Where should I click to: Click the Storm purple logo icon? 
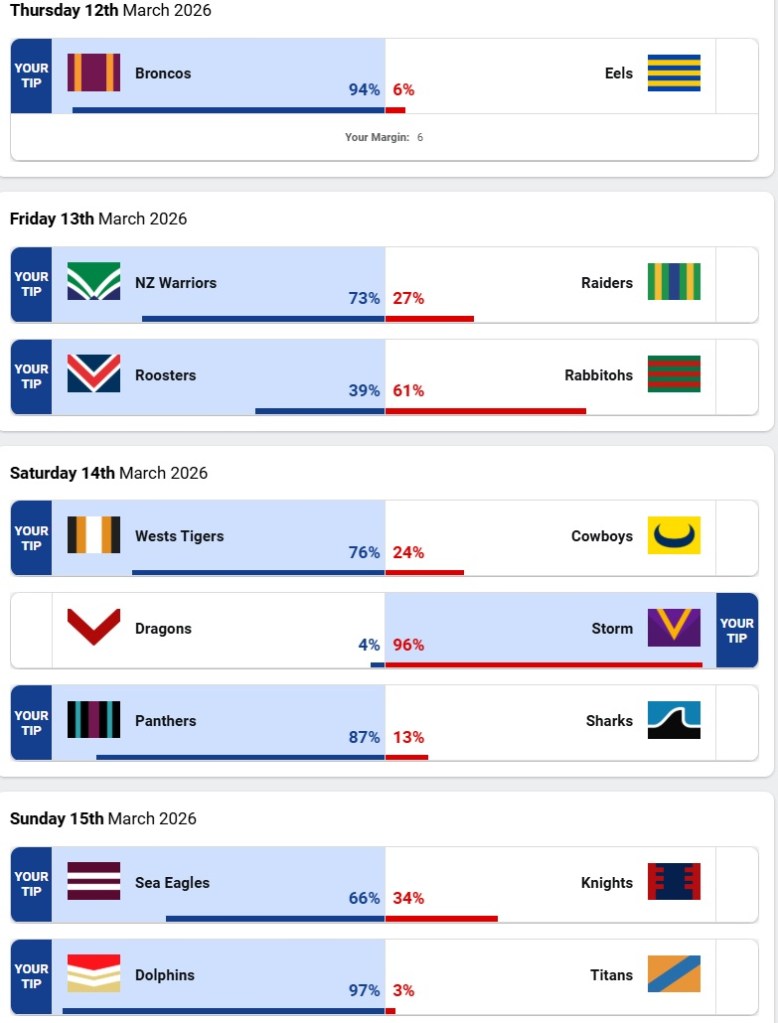(x=673, y=628)
